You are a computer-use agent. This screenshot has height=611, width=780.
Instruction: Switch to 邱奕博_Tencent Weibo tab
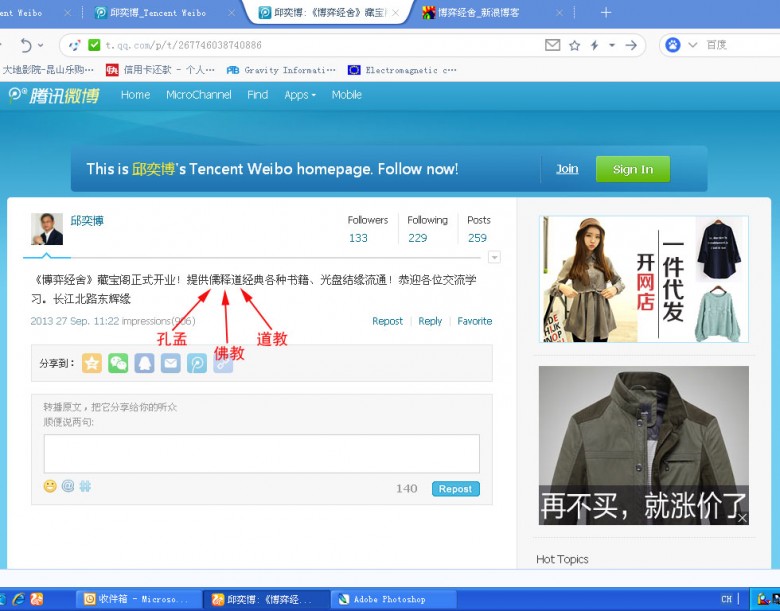click(158, 13)
